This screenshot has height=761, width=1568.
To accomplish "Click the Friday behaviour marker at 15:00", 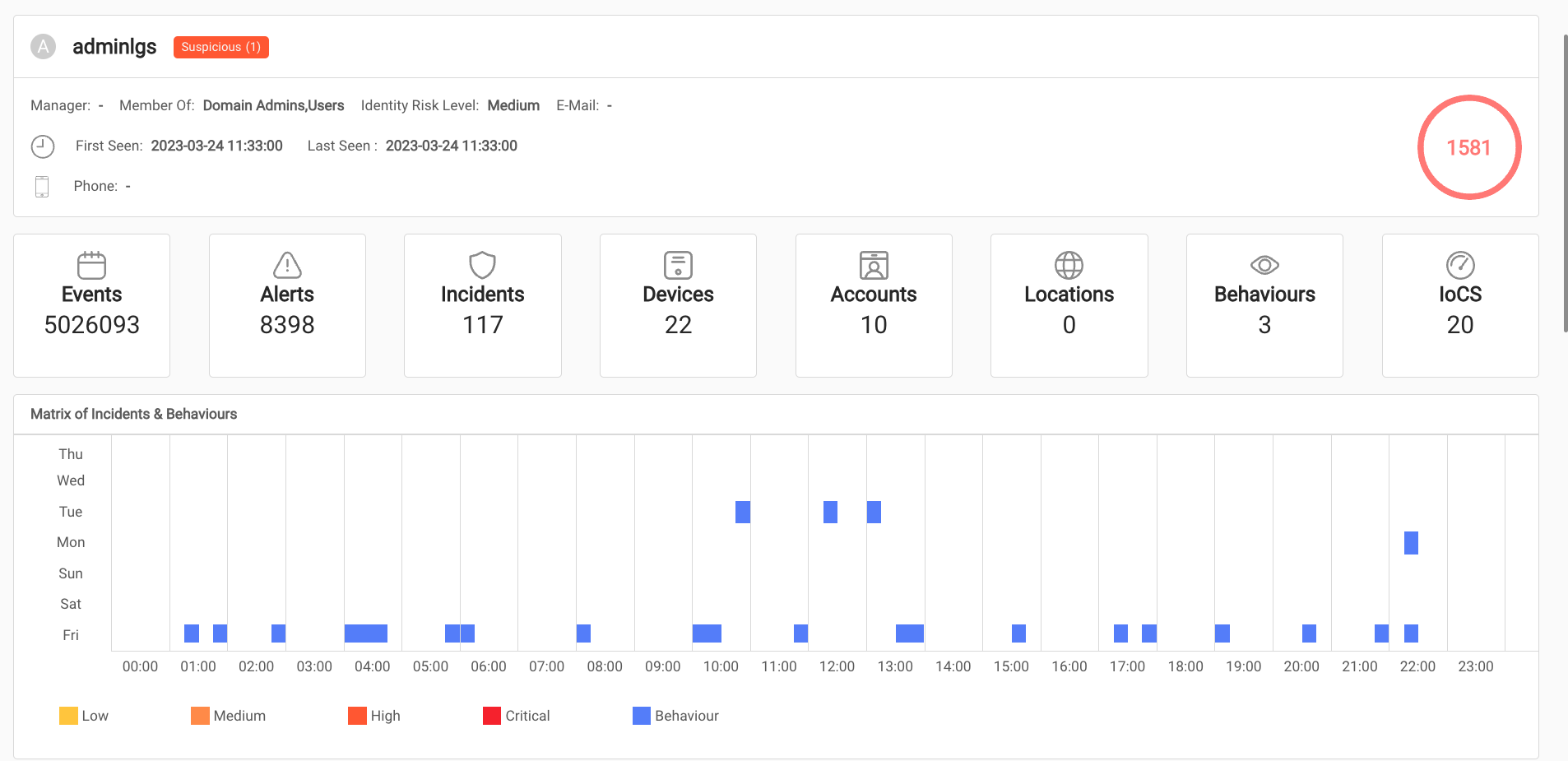I will click(1018, 633).
